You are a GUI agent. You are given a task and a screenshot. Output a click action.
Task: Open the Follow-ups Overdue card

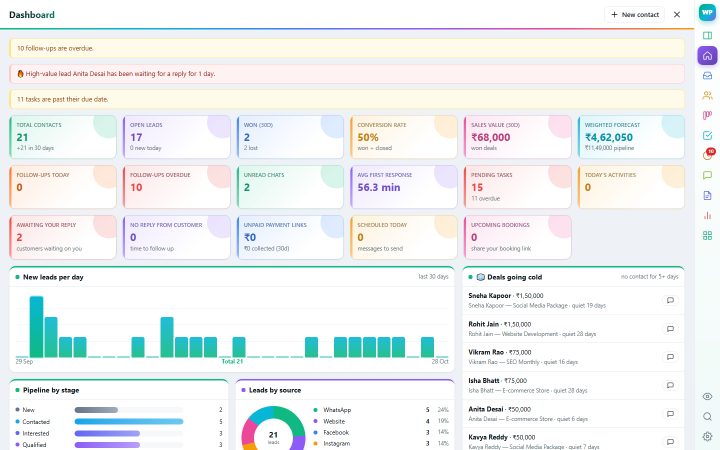point(177,187)
